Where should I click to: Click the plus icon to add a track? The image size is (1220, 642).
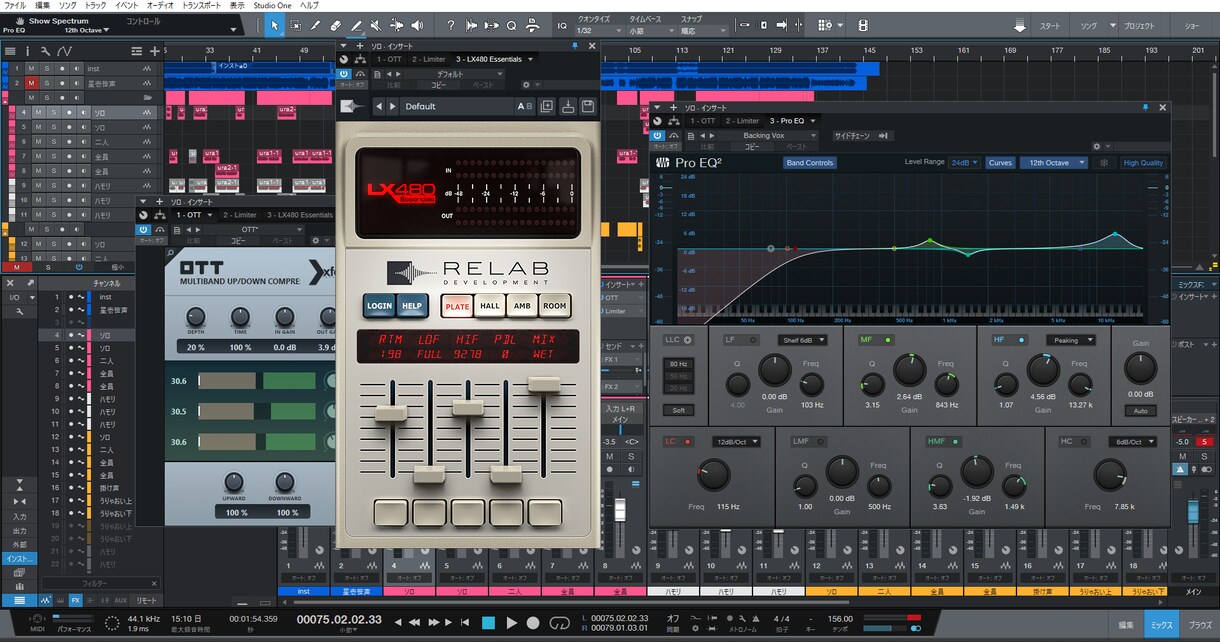pos(154,50)
